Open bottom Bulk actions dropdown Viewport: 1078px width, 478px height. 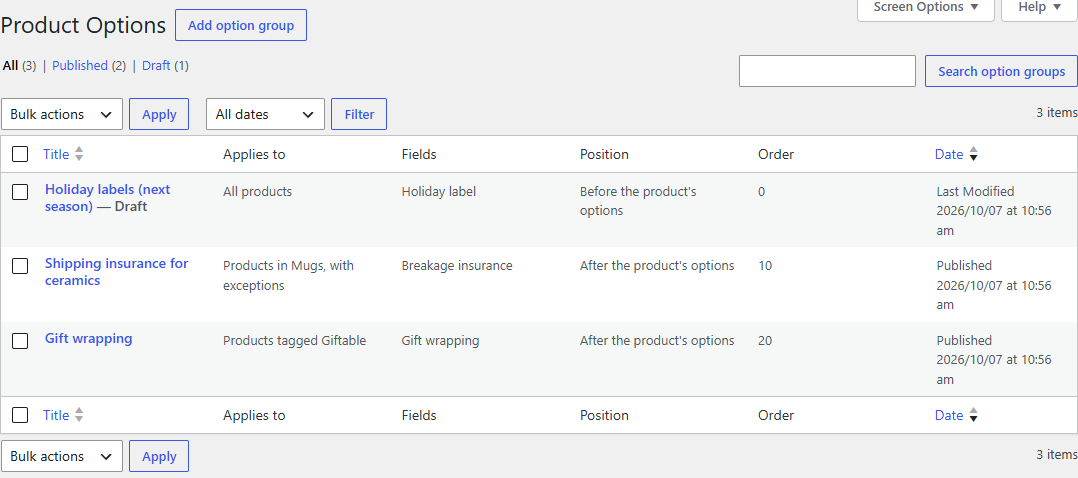62,456
